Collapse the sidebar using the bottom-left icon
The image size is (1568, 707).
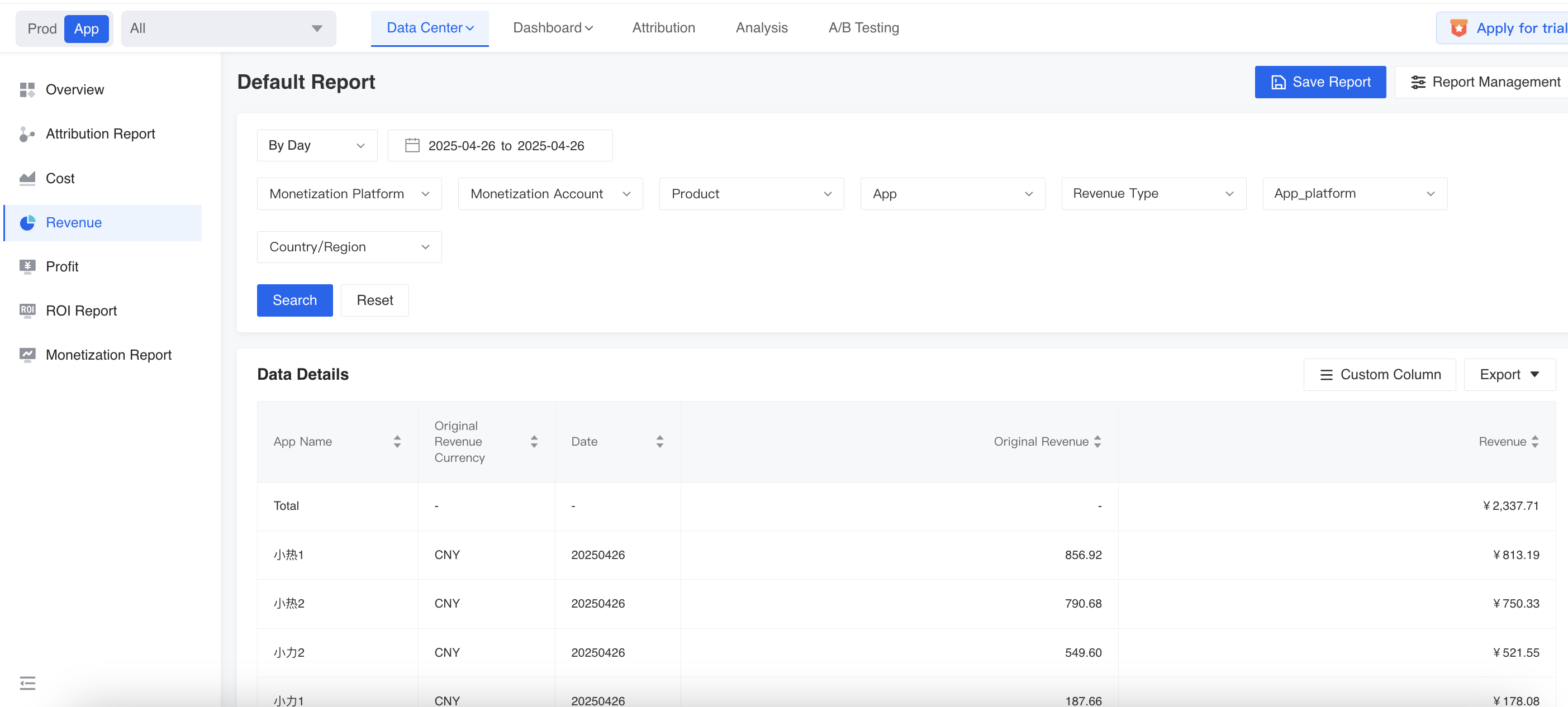[x=27, y=684]
